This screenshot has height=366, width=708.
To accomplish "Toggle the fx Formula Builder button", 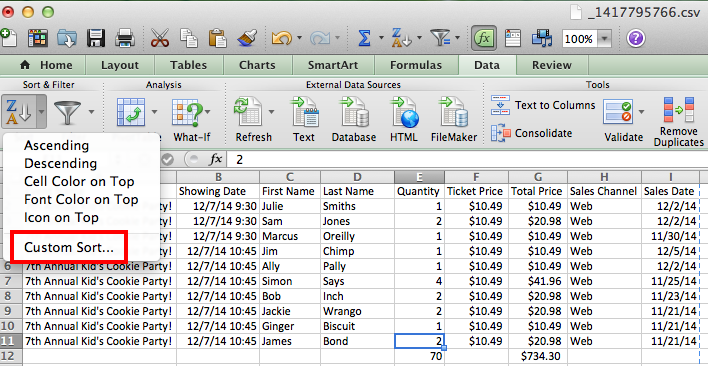I will click(484, 38).
